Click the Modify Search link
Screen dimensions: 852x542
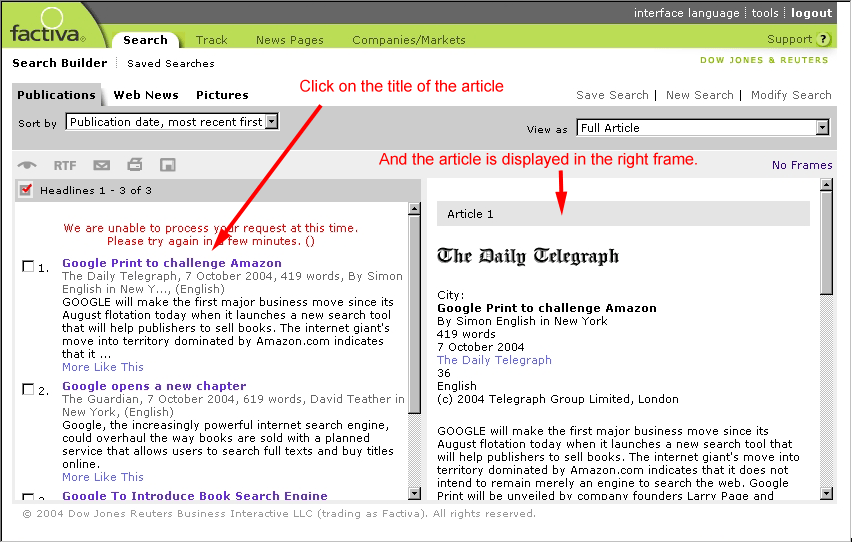pos(791,95)
